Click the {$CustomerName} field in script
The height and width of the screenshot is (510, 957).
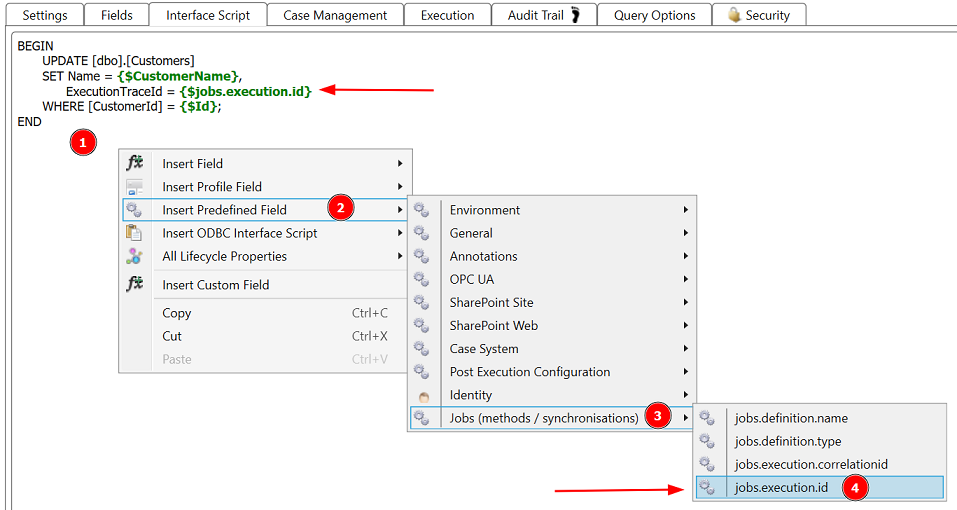click(178, 76)
